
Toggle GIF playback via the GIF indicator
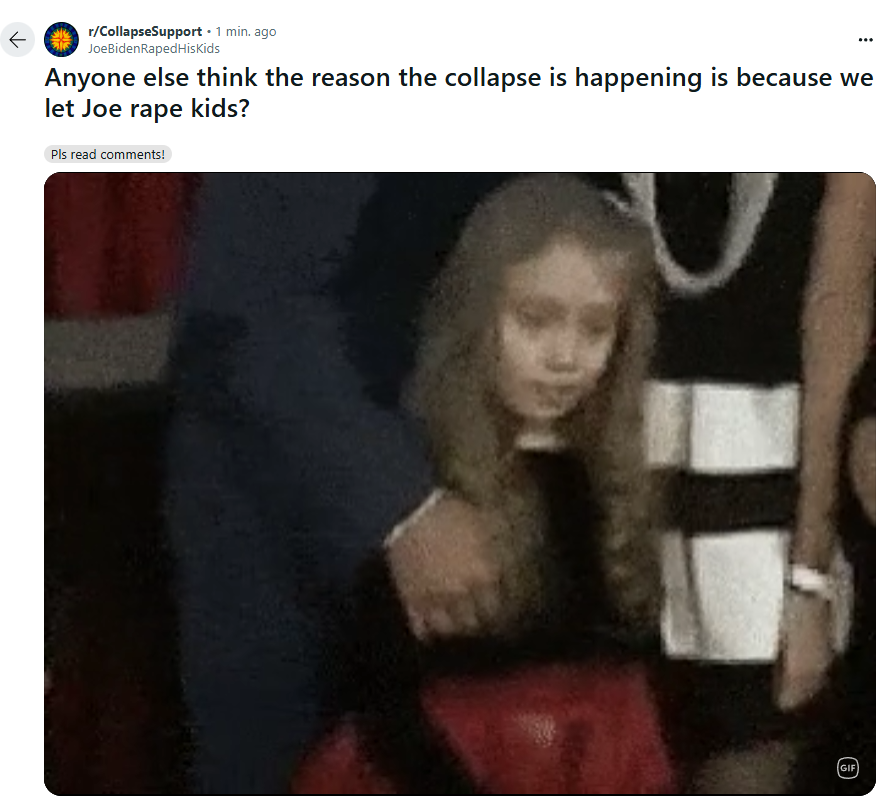[x=847, y=767]
